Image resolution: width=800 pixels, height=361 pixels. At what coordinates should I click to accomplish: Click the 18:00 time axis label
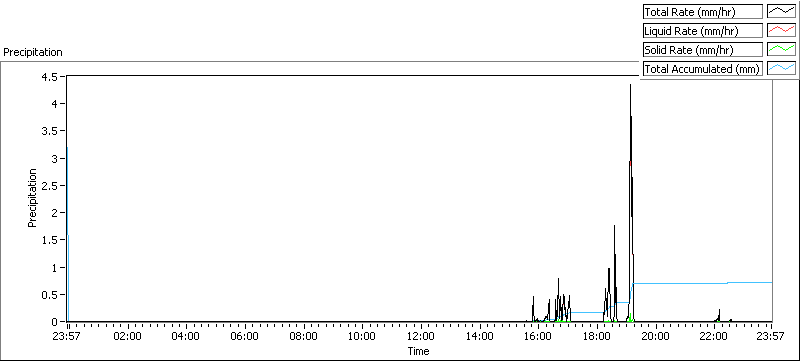(x=596, y=337)
